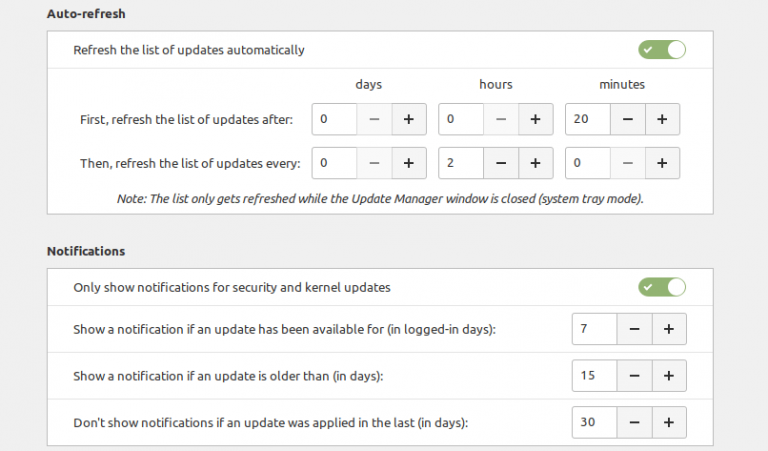This screenshot has width=768, height=451.
Task: Increase first refresh hours value
Action: tap(535, 120)
